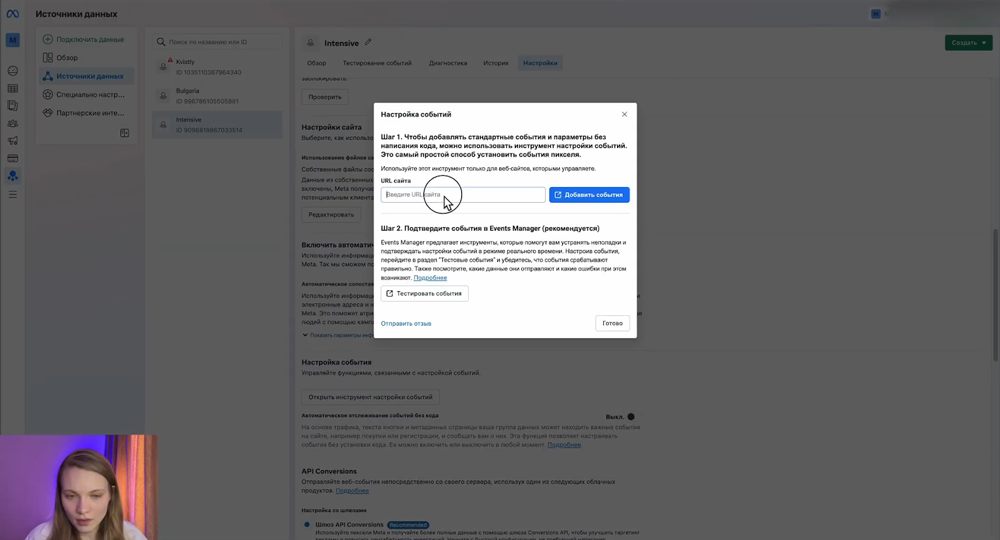Click the audiences people icon in sidebar

[13, 123]
